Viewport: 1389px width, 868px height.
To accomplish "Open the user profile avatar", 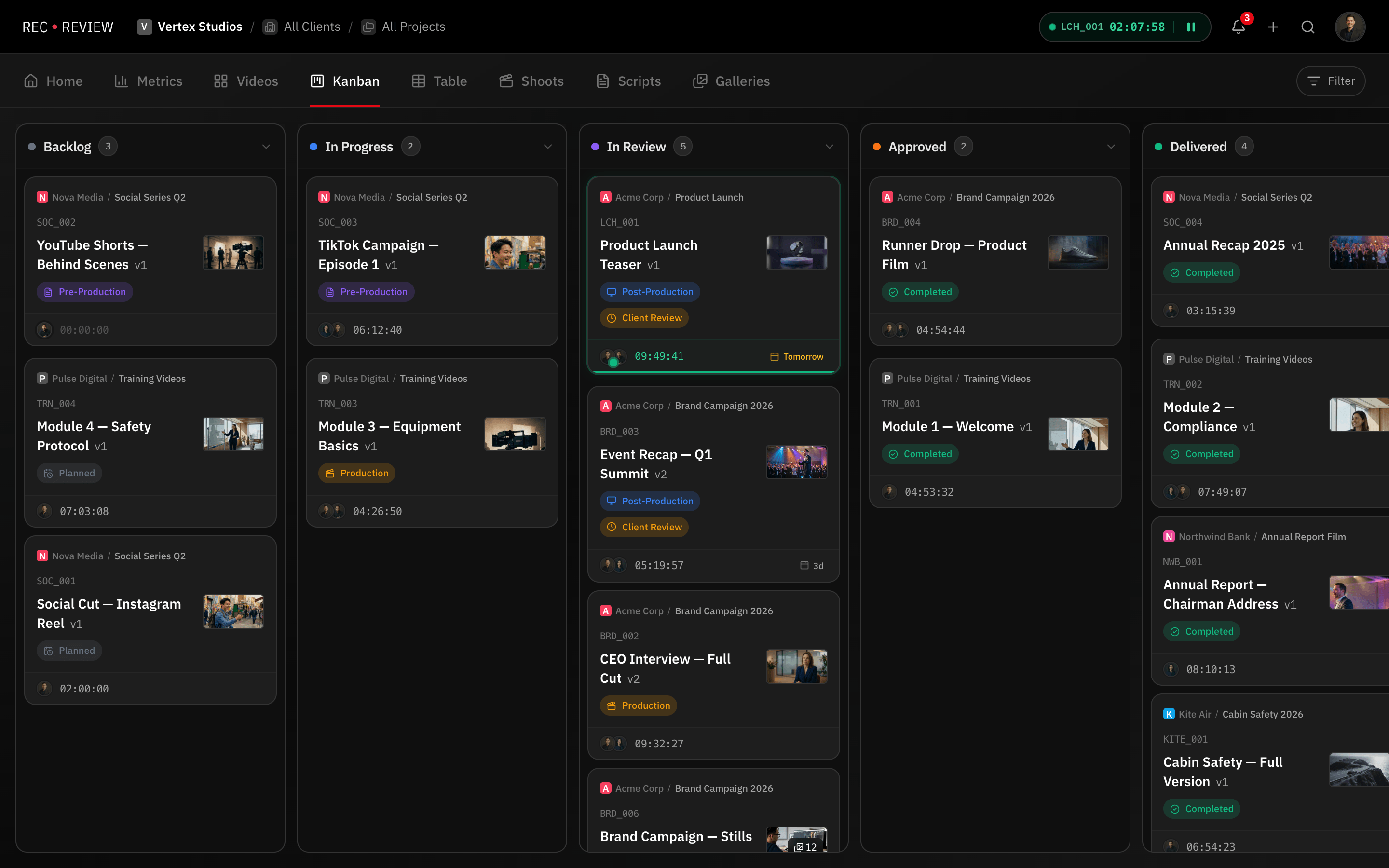I will click(1349, 27).
